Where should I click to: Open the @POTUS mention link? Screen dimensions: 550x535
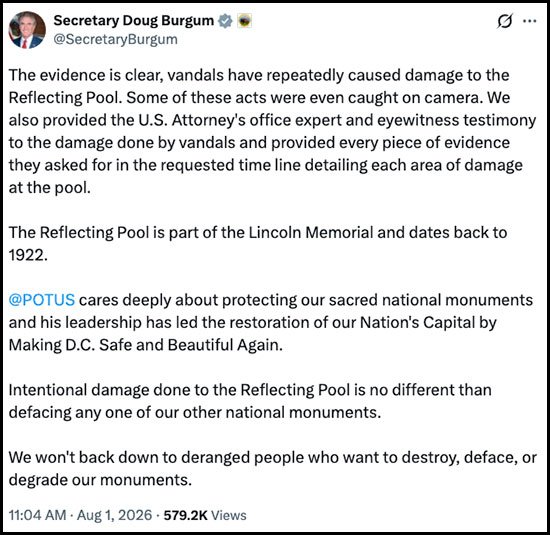click(42, 300)
